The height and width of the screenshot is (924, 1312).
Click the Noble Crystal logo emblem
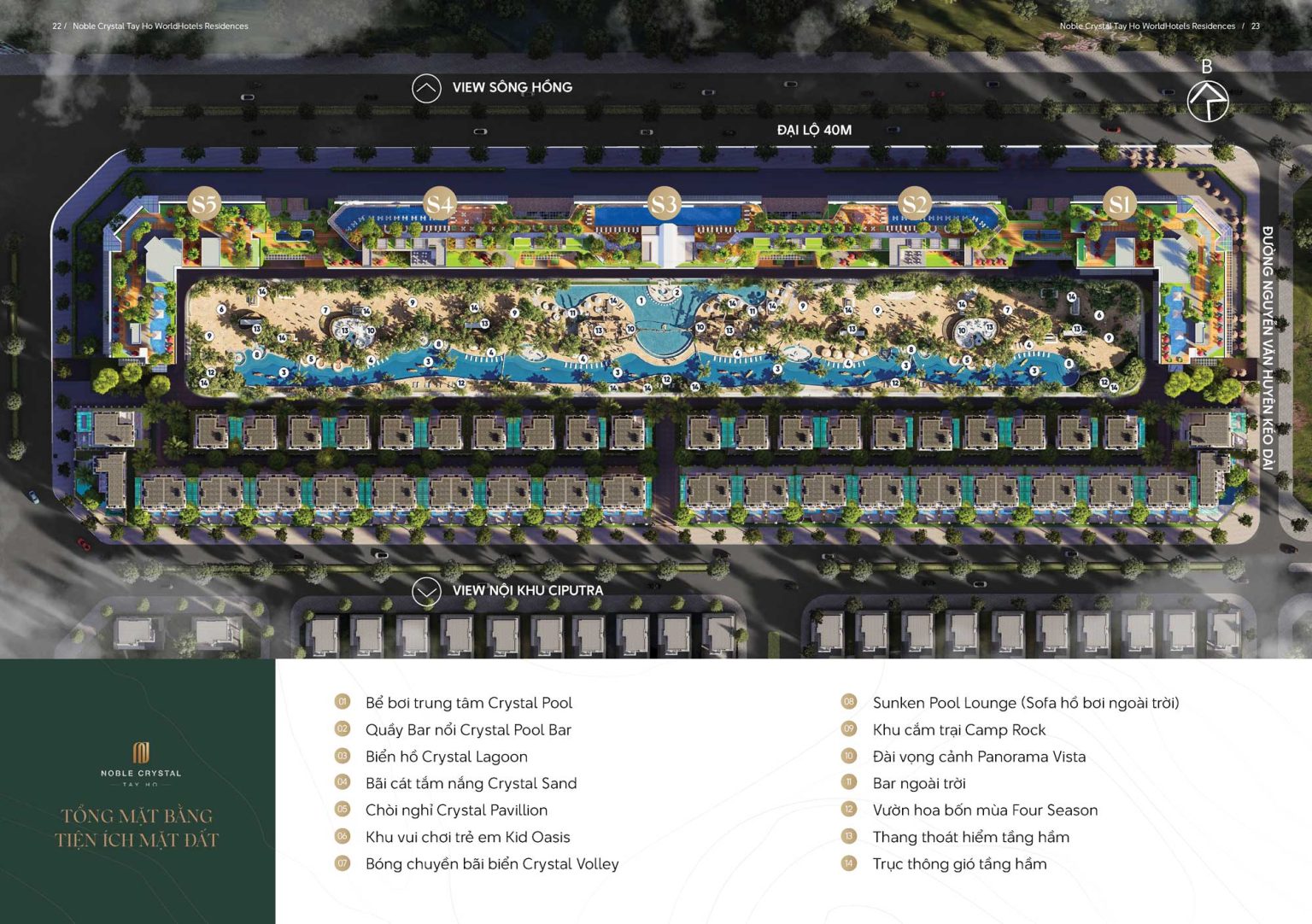coord(141,751)
